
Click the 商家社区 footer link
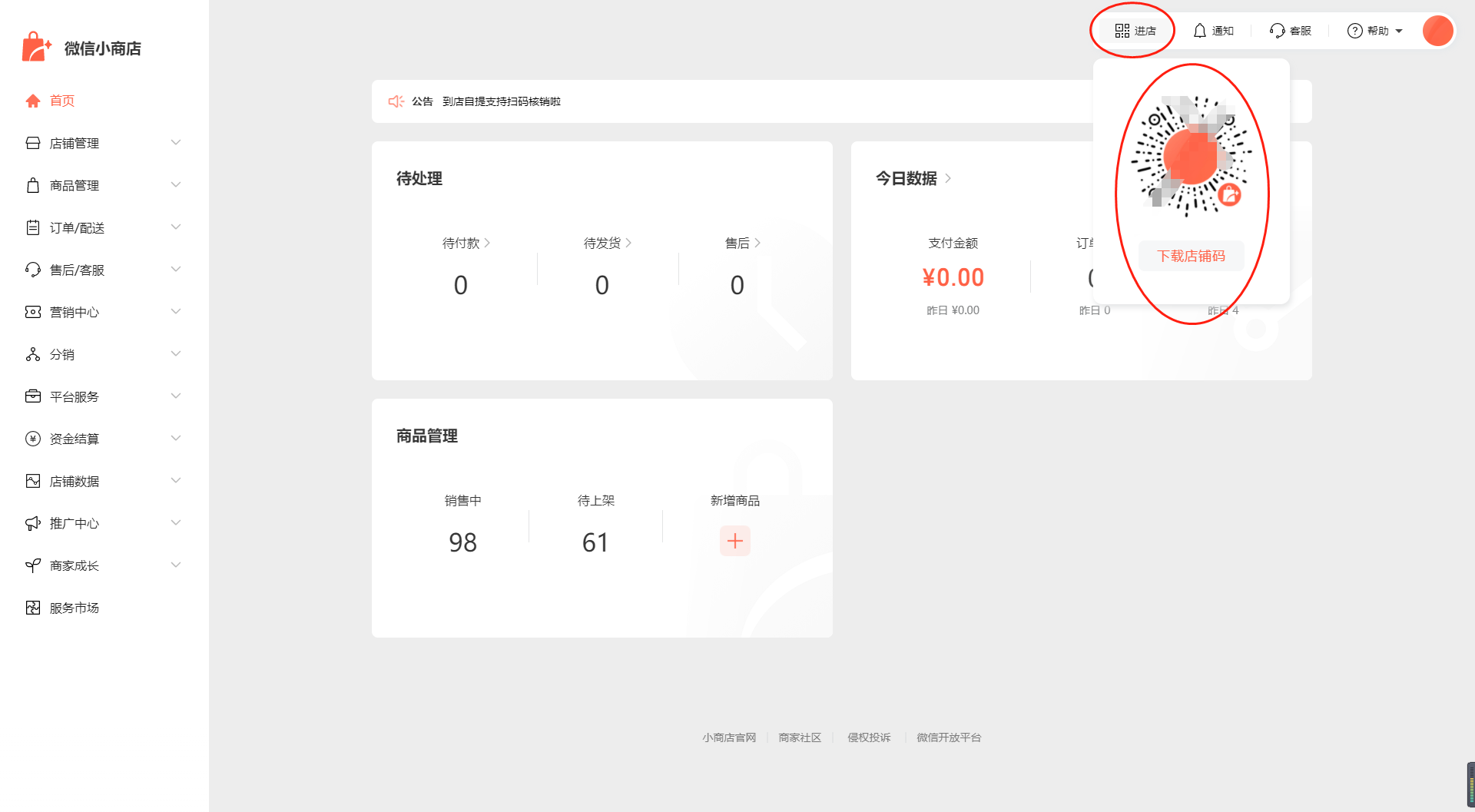[x=800, y=737]
